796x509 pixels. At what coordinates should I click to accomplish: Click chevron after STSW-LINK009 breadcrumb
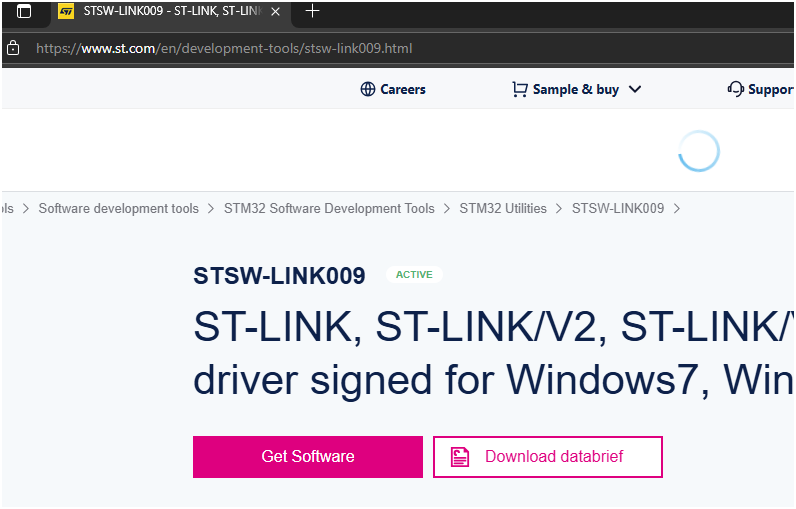(x=677, y=209)
